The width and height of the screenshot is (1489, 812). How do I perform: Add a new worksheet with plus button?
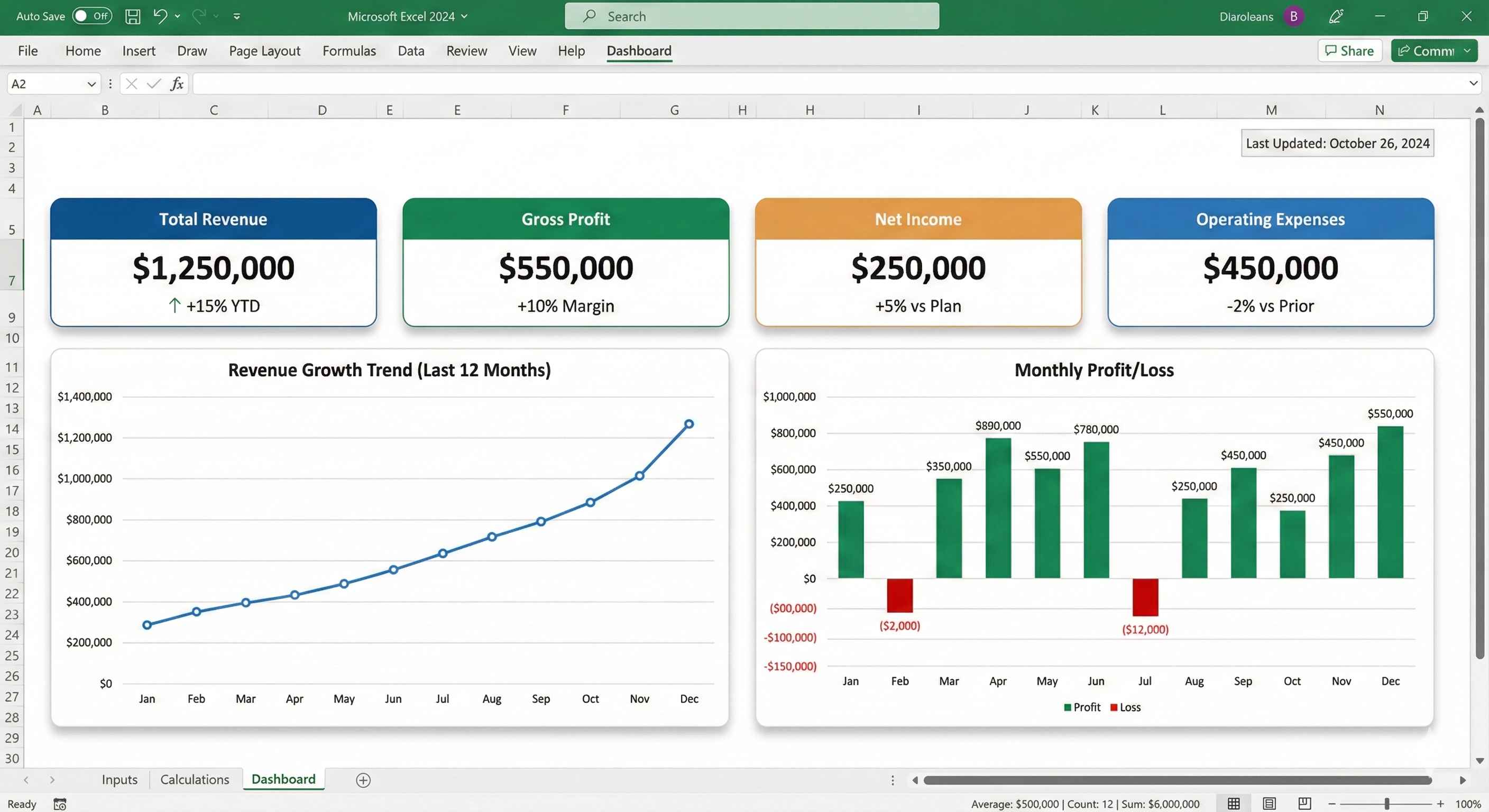363,780
